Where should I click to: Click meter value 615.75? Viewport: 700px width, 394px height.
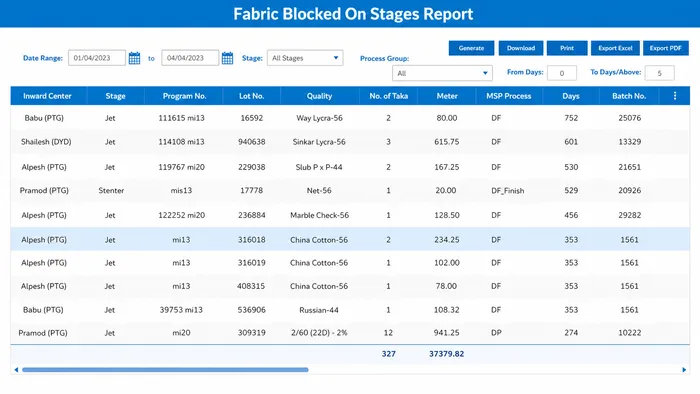tap(446, 142)
